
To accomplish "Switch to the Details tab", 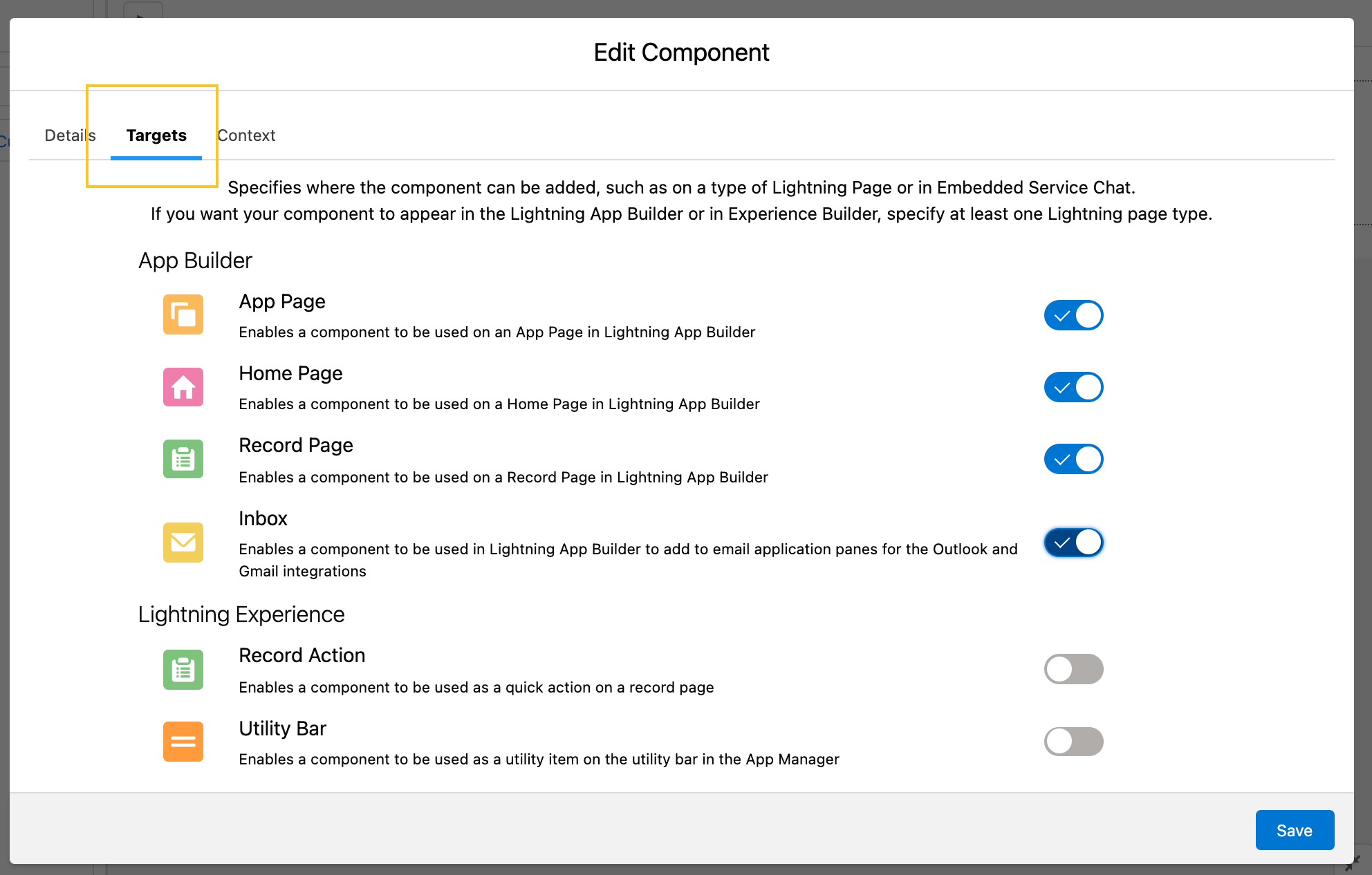I will click(69, 135).
